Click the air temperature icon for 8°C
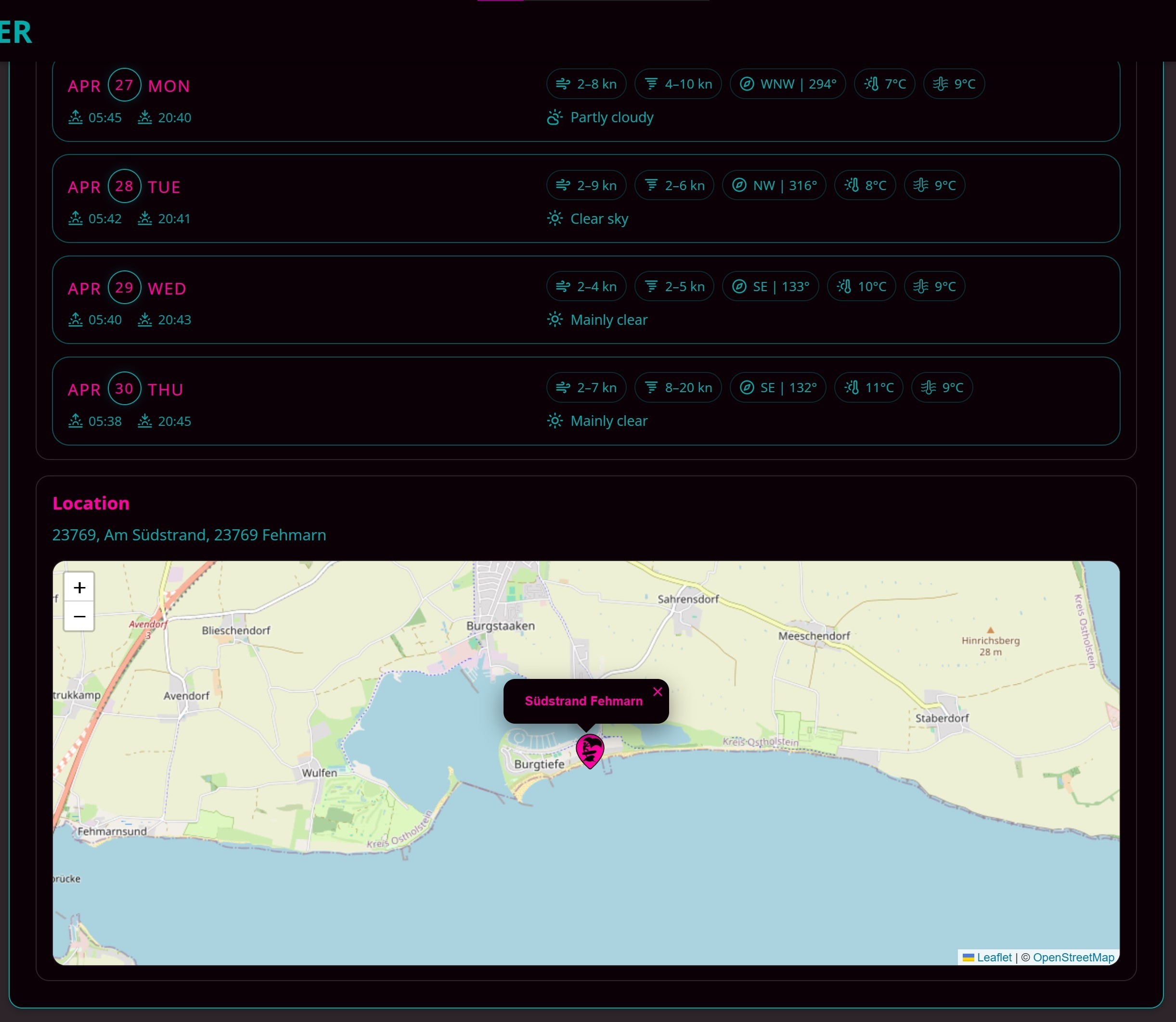 click(852, 185)
